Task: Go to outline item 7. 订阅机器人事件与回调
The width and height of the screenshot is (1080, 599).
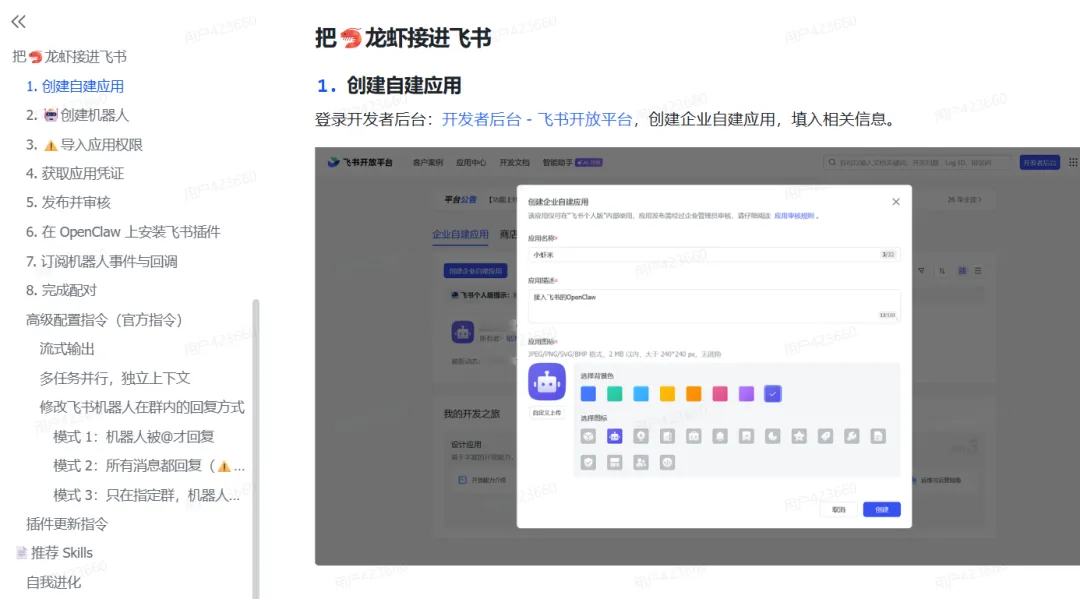Action: pos(101,262)
